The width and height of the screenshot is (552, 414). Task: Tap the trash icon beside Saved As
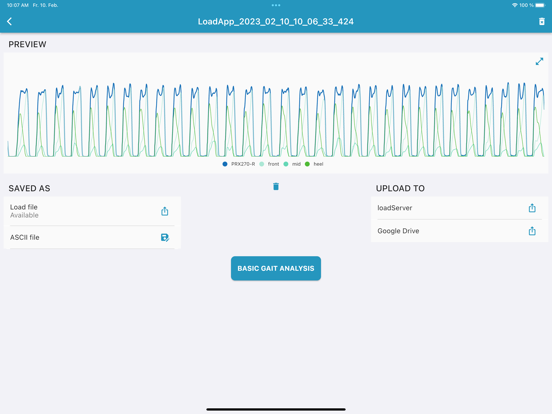point(276,186)
